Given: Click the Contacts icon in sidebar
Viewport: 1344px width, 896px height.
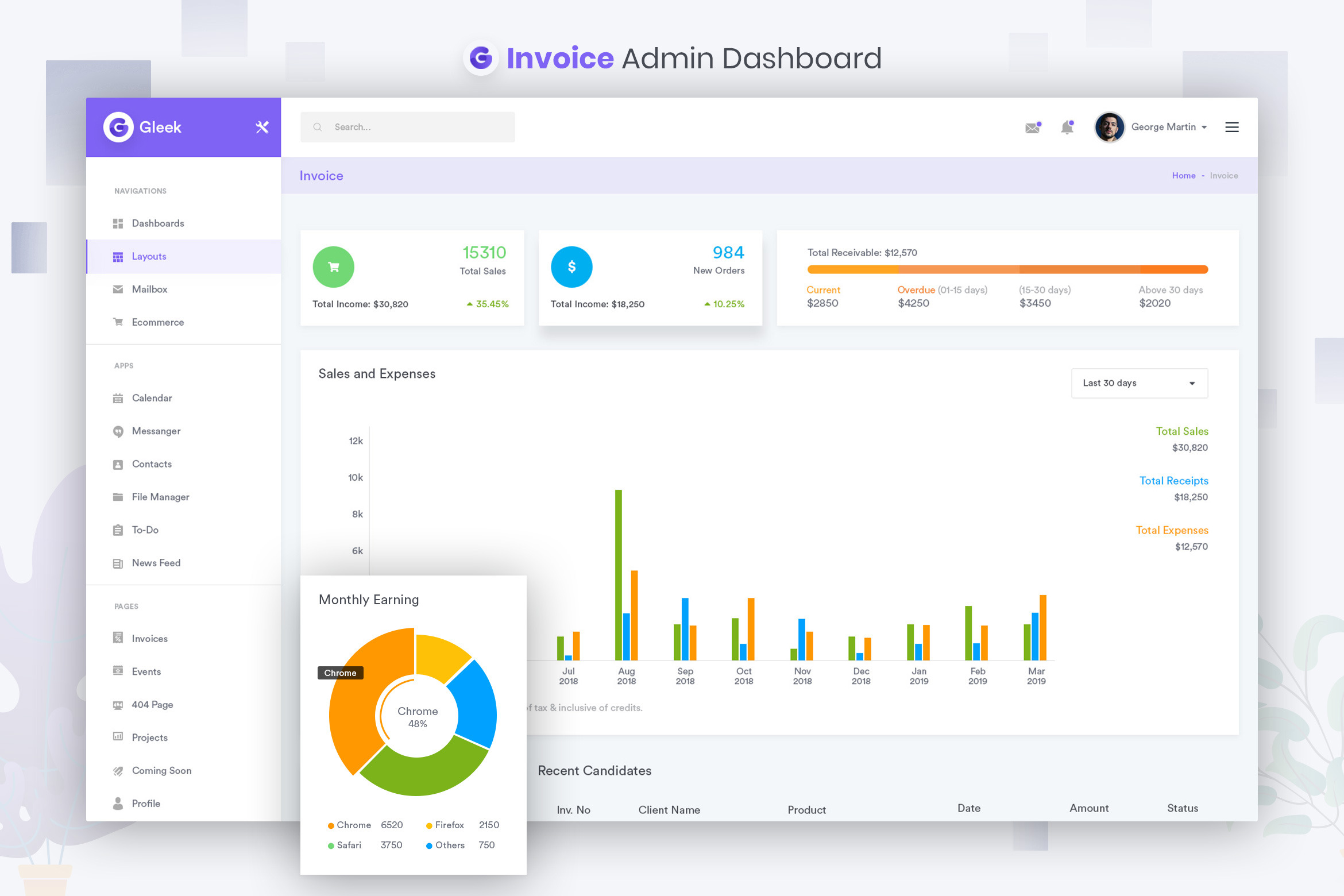Looking at the screenshot, I should pos(118,464).
